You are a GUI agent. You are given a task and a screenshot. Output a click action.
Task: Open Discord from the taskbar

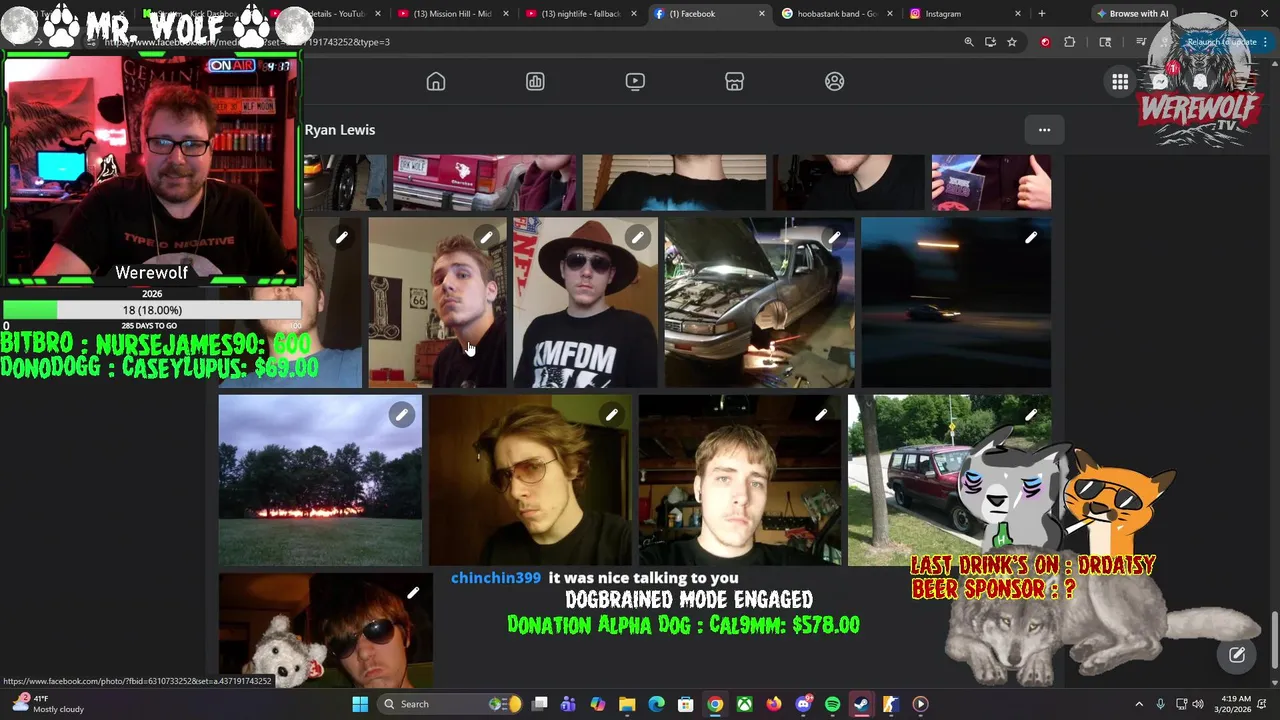(x=803, y=704)
